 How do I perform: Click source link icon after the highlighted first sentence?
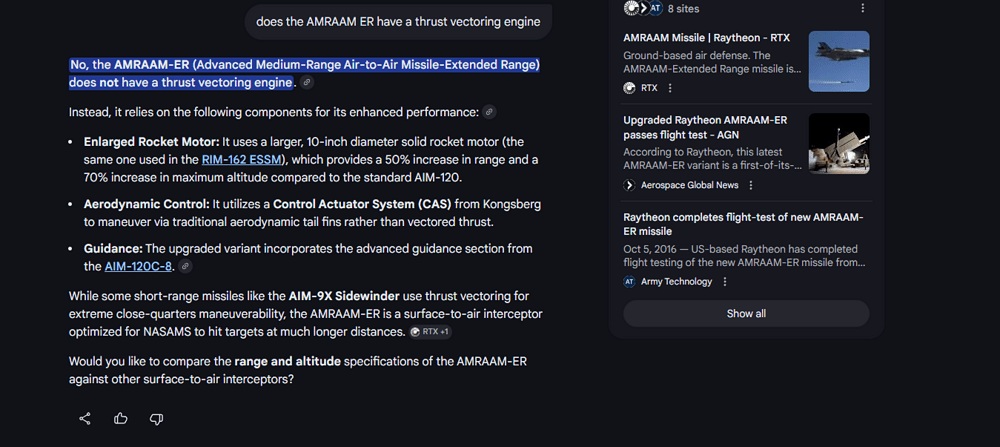(307, 82)
